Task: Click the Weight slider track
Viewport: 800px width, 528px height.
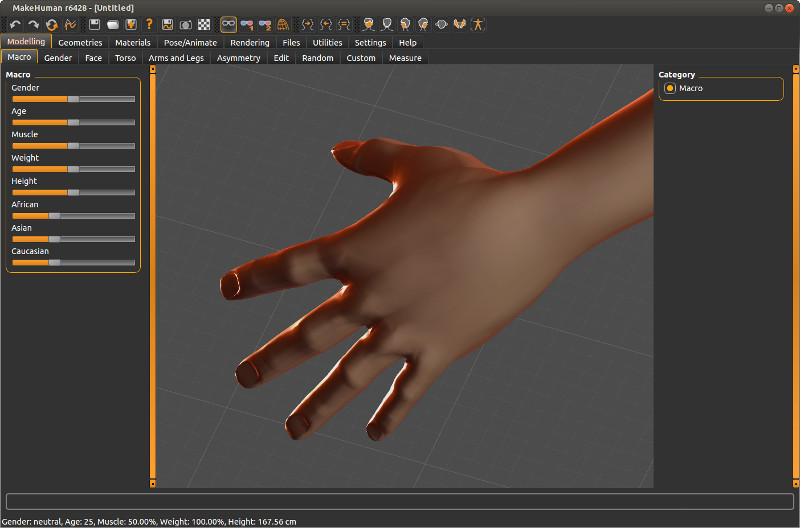Action: (x=73, y=169)
